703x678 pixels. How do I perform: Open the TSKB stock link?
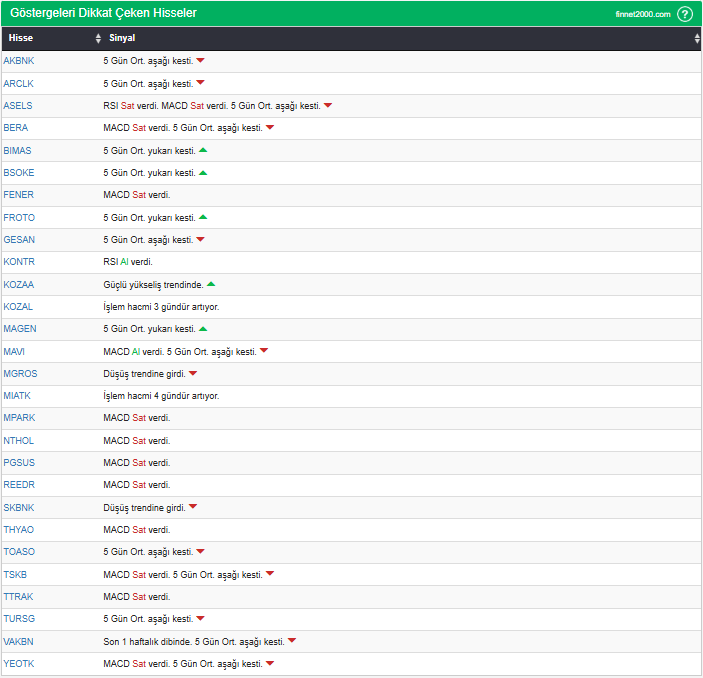coord(15,574)
